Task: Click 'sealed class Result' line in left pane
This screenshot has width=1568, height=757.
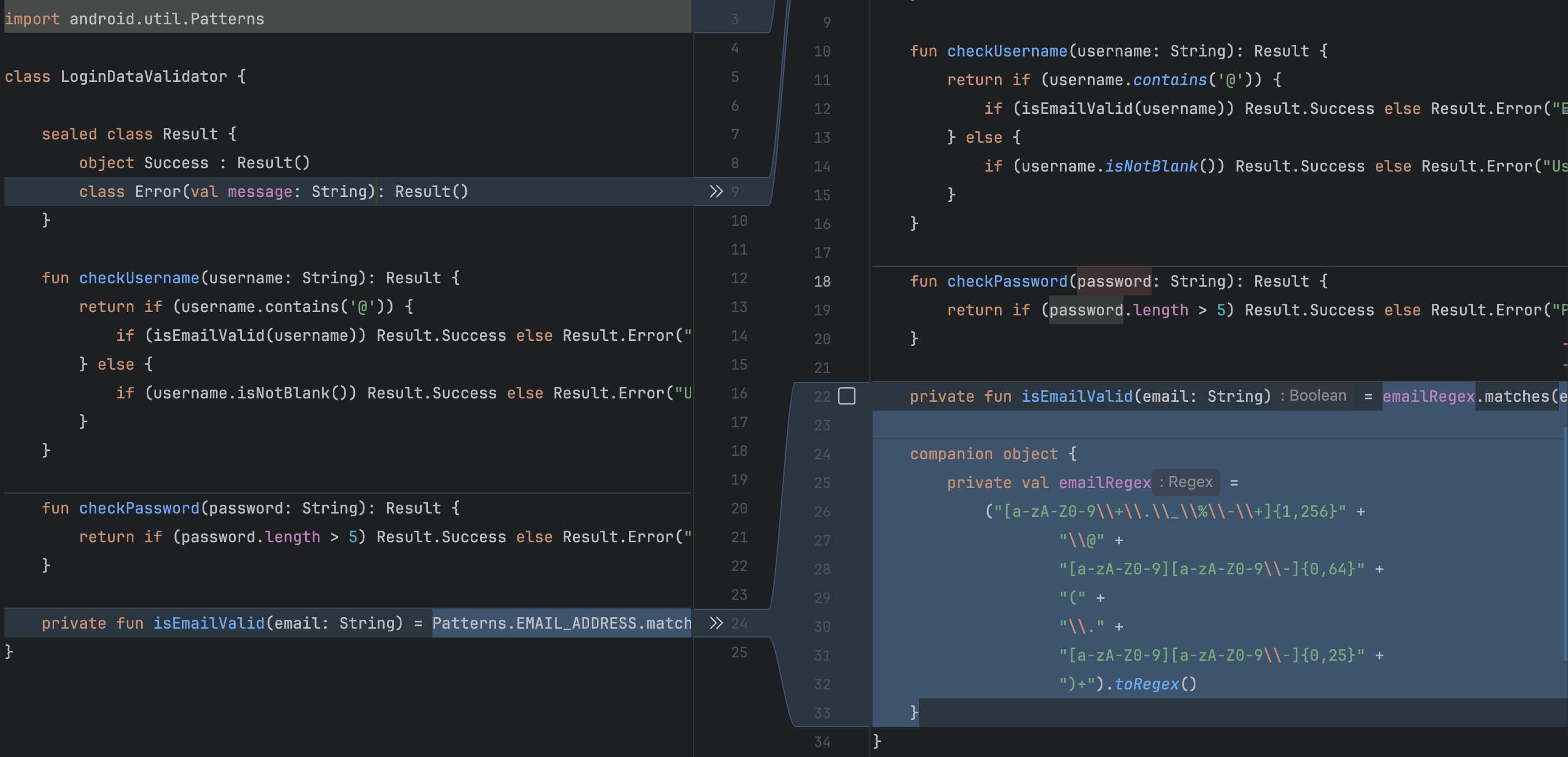Action: (x=139, y=134)
